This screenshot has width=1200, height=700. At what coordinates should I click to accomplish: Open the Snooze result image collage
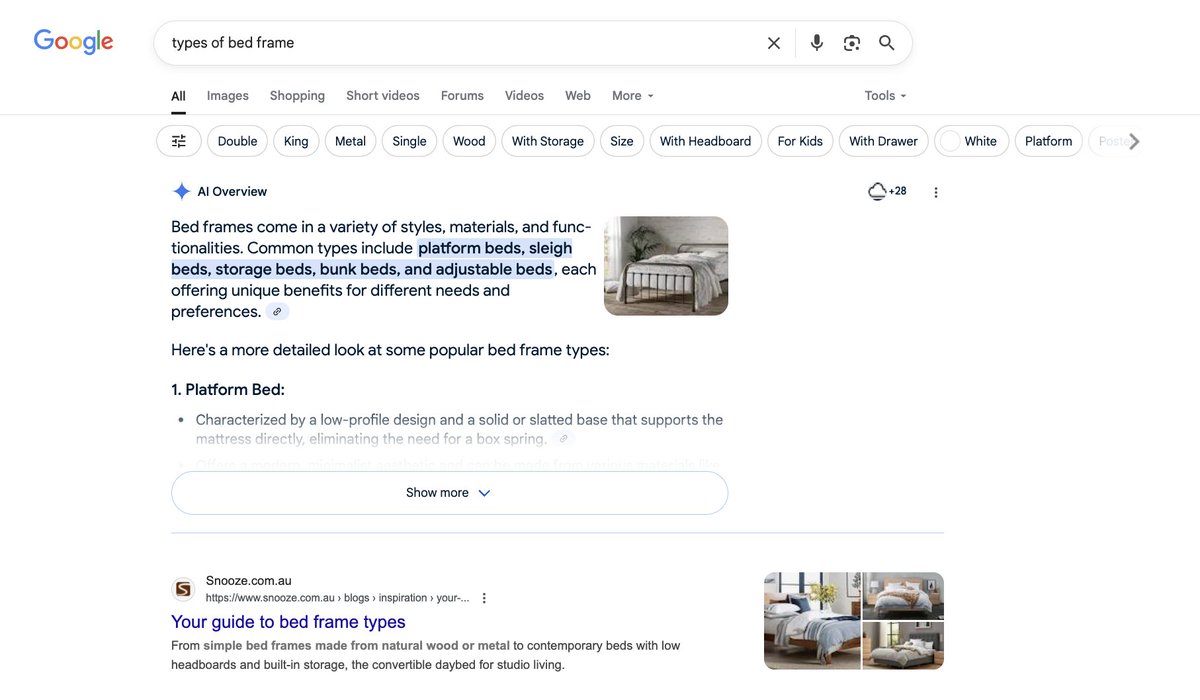[x=854, y=621]
